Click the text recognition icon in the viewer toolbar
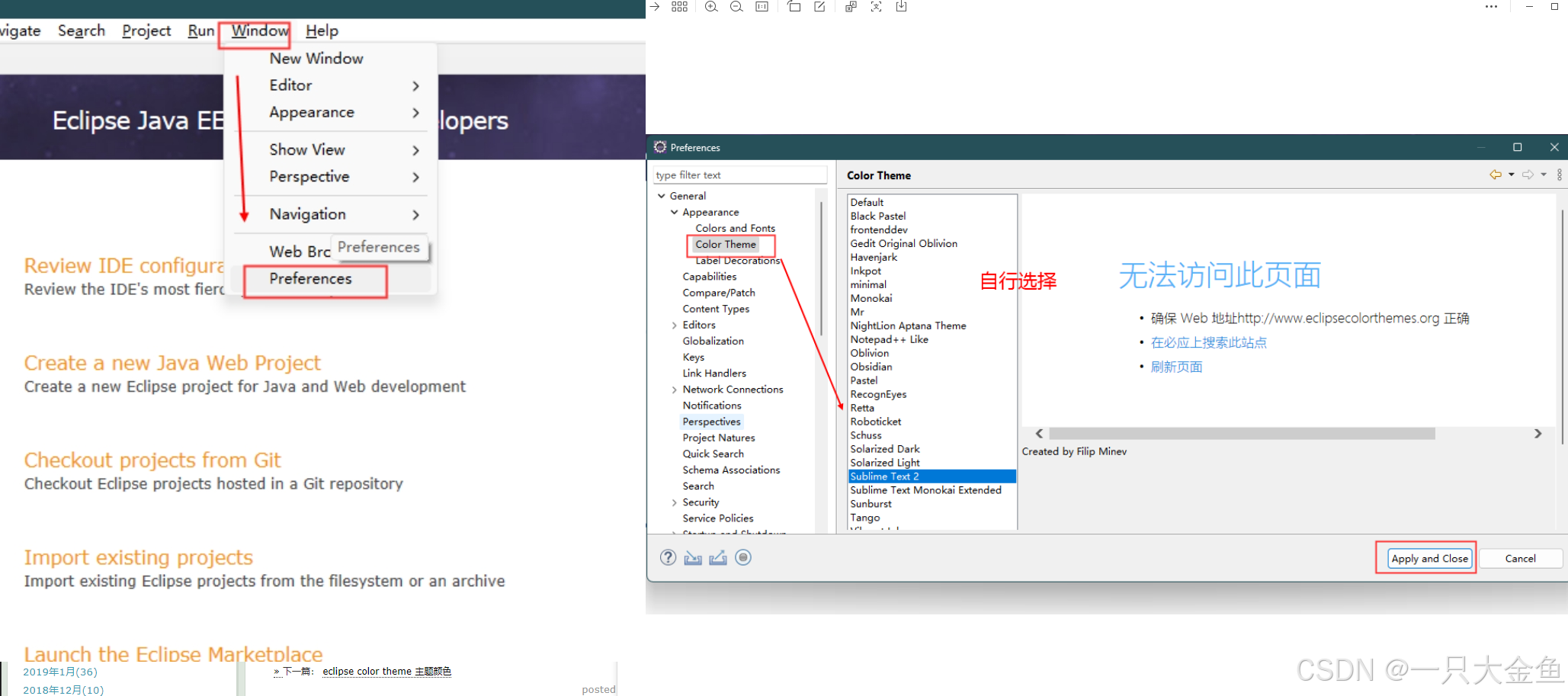 [851, 7]
